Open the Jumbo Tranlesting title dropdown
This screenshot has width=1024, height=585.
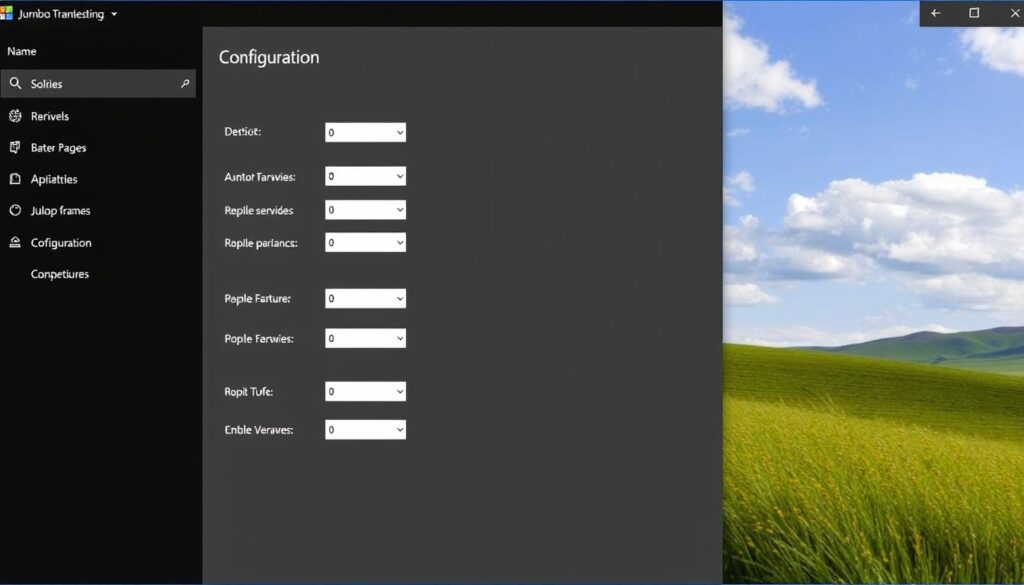pyautogui.click(x=114, y=14)
